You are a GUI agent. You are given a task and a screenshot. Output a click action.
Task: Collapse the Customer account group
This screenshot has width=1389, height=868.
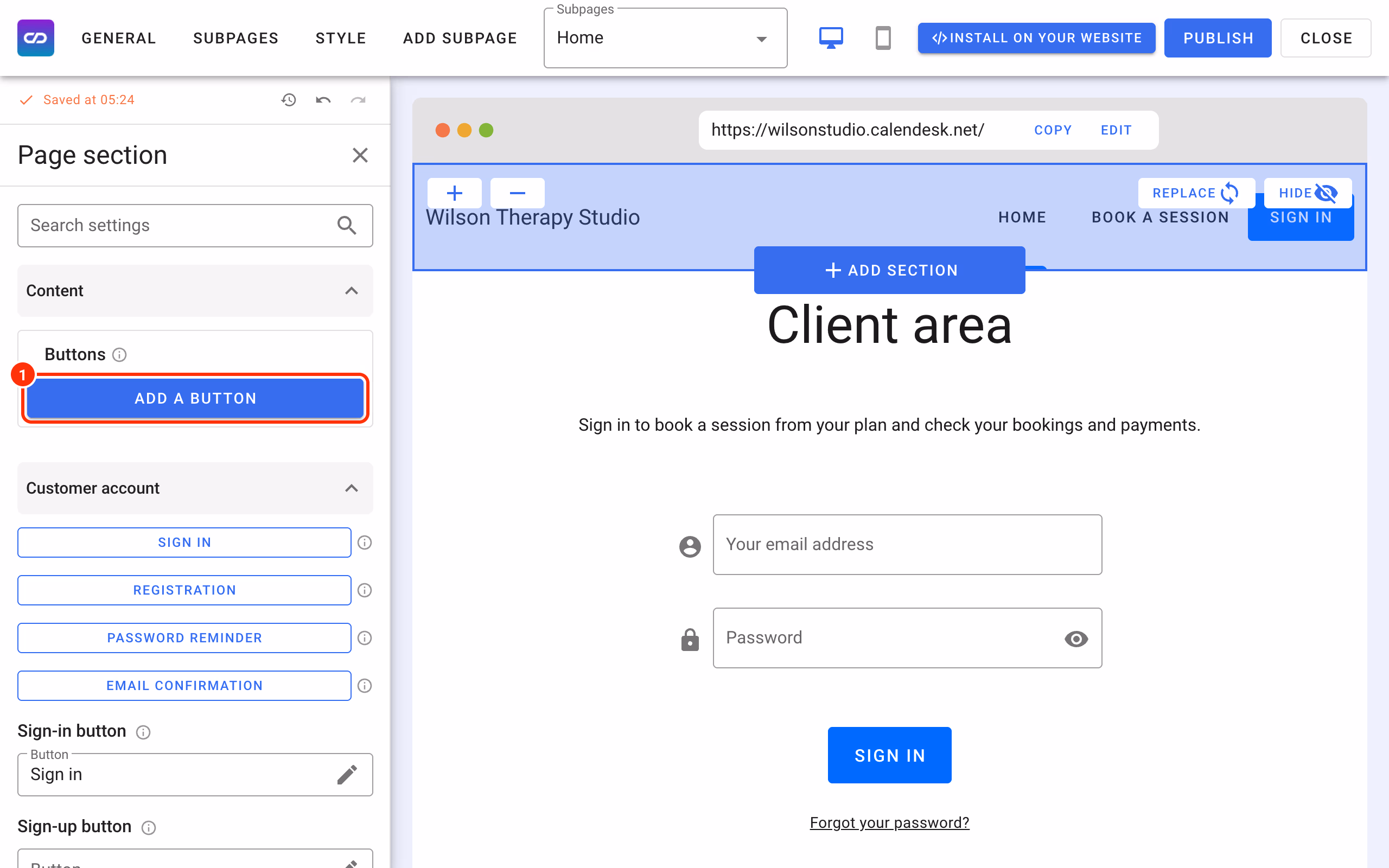coord(195,488)
